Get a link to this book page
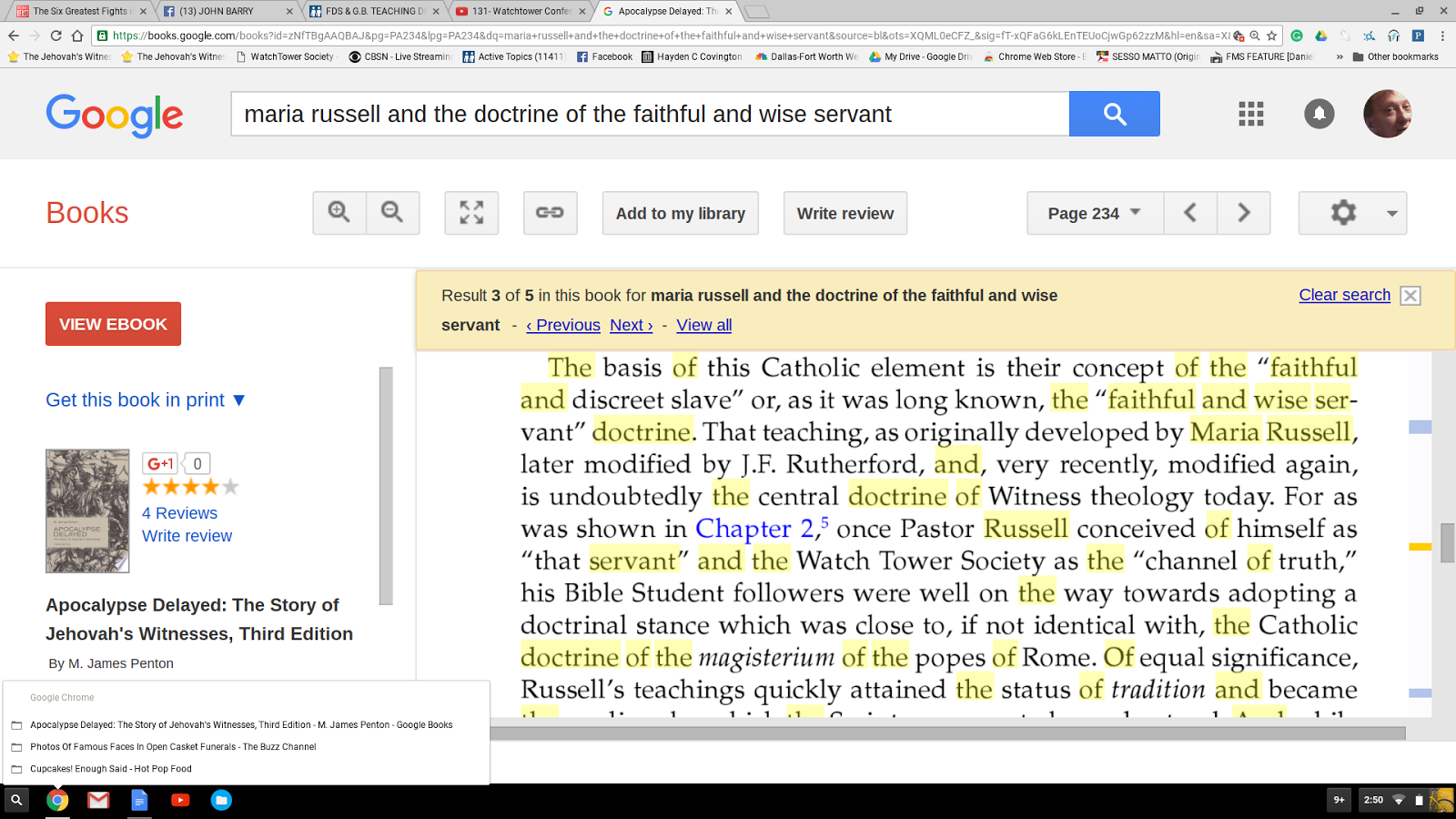The width and height of the screenshot is (1456, 819). click(x=550, y=213)
